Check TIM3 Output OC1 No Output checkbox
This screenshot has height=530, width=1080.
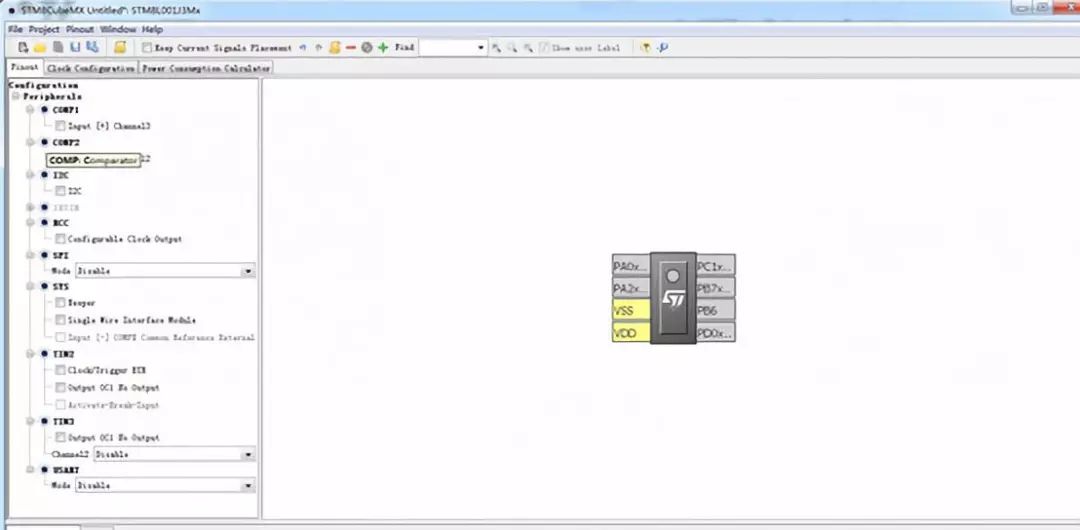click(61, 437)
